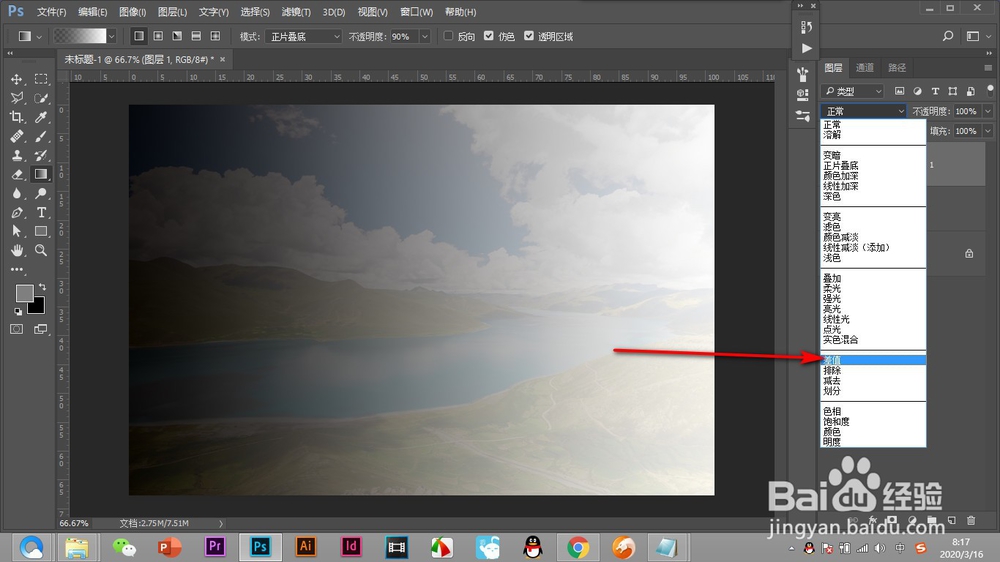1000x562 pixels.
Task: Filter layers by pixel layer icon
Action: (899, 91)
